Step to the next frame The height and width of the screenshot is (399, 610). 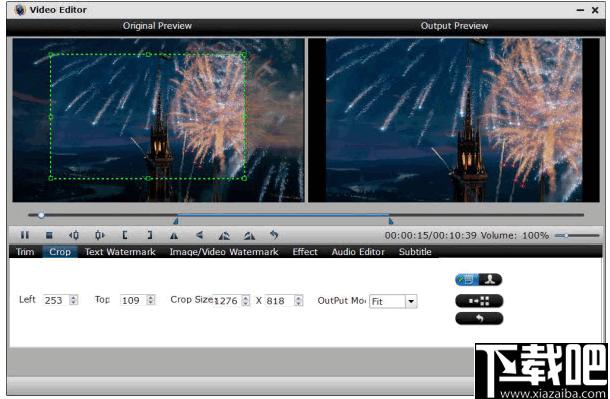(x=100, y=235)
